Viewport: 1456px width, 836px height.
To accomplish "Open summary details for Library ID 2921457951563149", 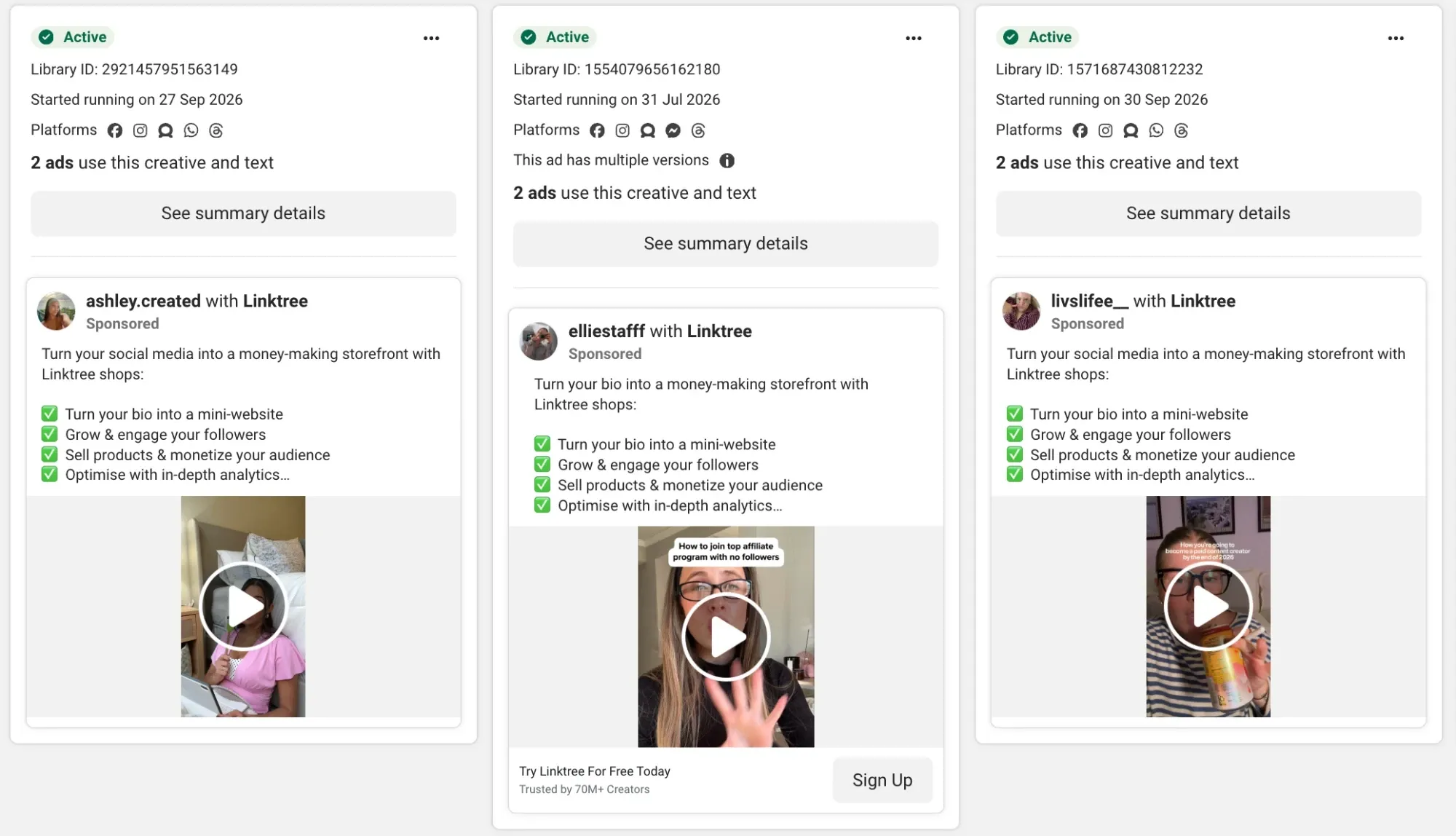I will point(243,213).
